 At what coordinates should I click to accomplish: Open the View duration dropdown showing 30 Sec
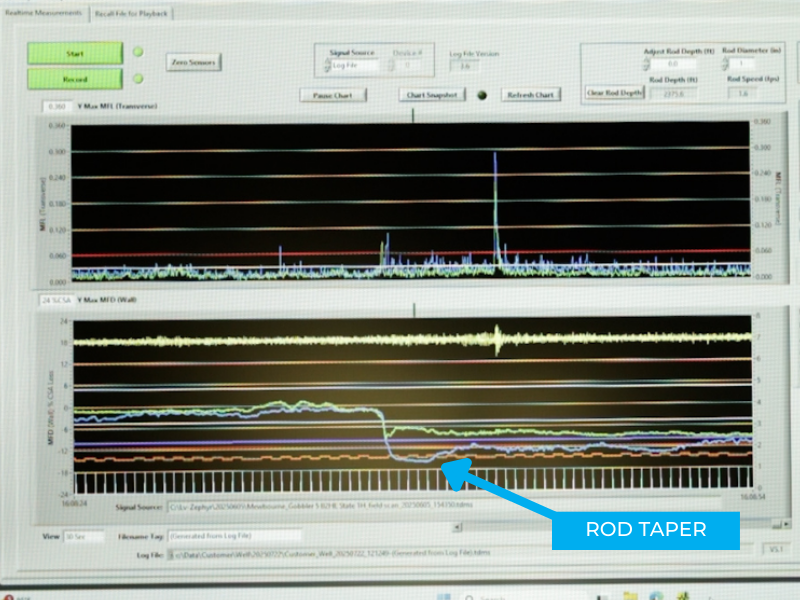83,536
